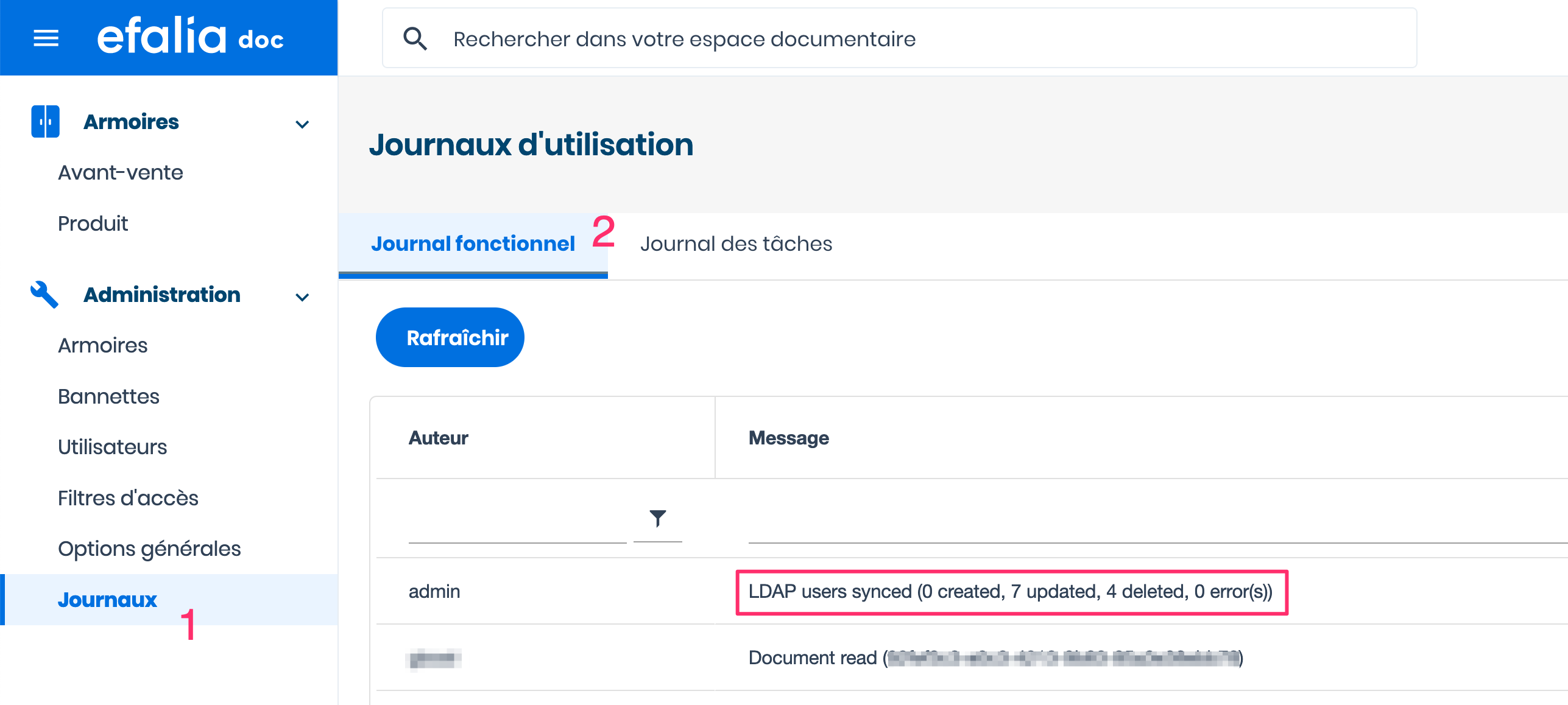The image size is (1568, 705).
Task: Click the Armoires cabinet icon
Action: pyautogui.click(x=46, y=122)
